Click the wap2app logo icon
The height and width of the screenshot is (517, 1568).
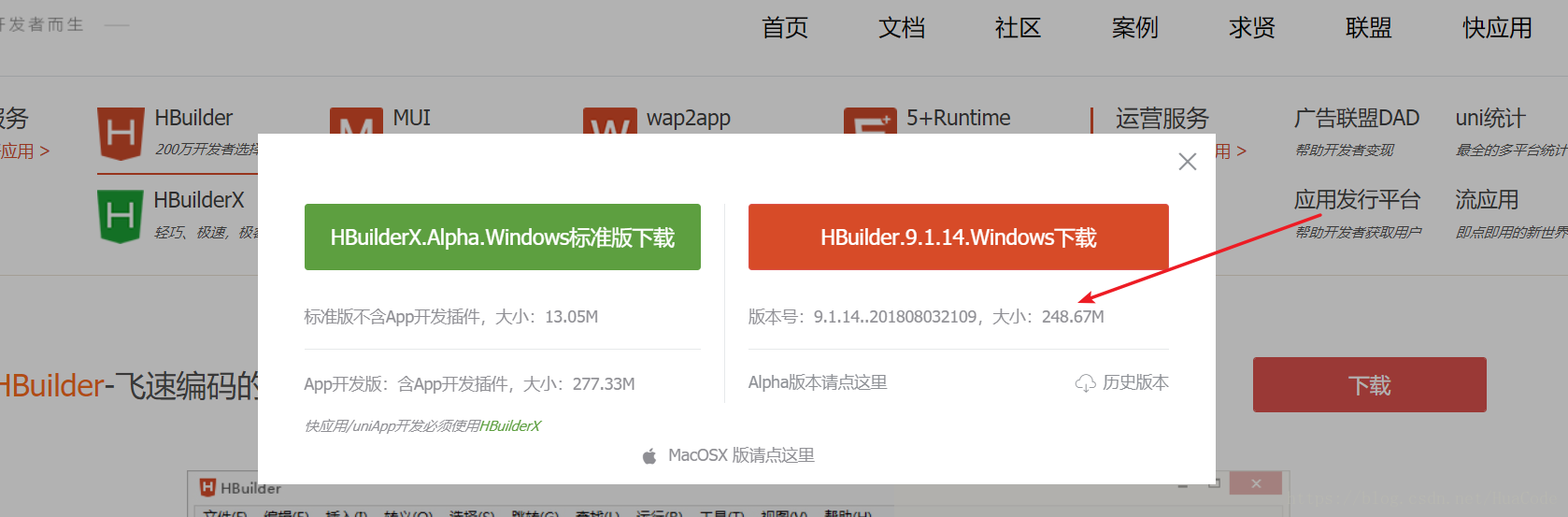(609, 121)
